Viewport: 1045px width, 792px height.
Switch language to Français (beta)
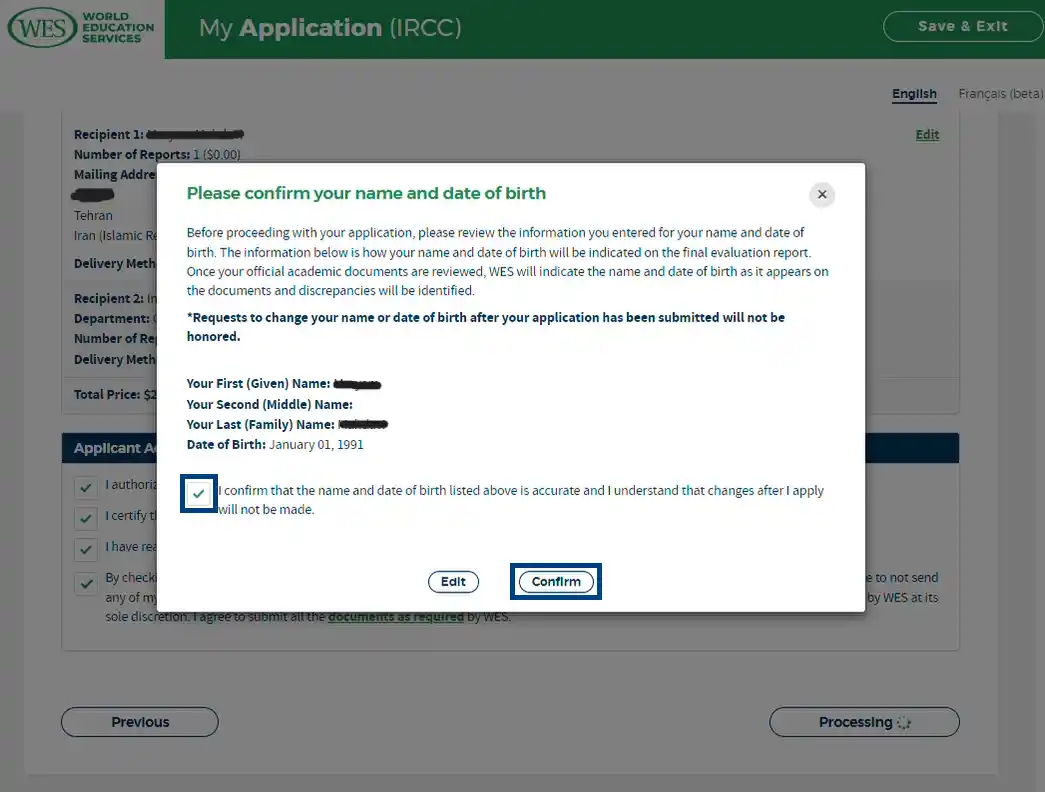(x=1000, y=94)
